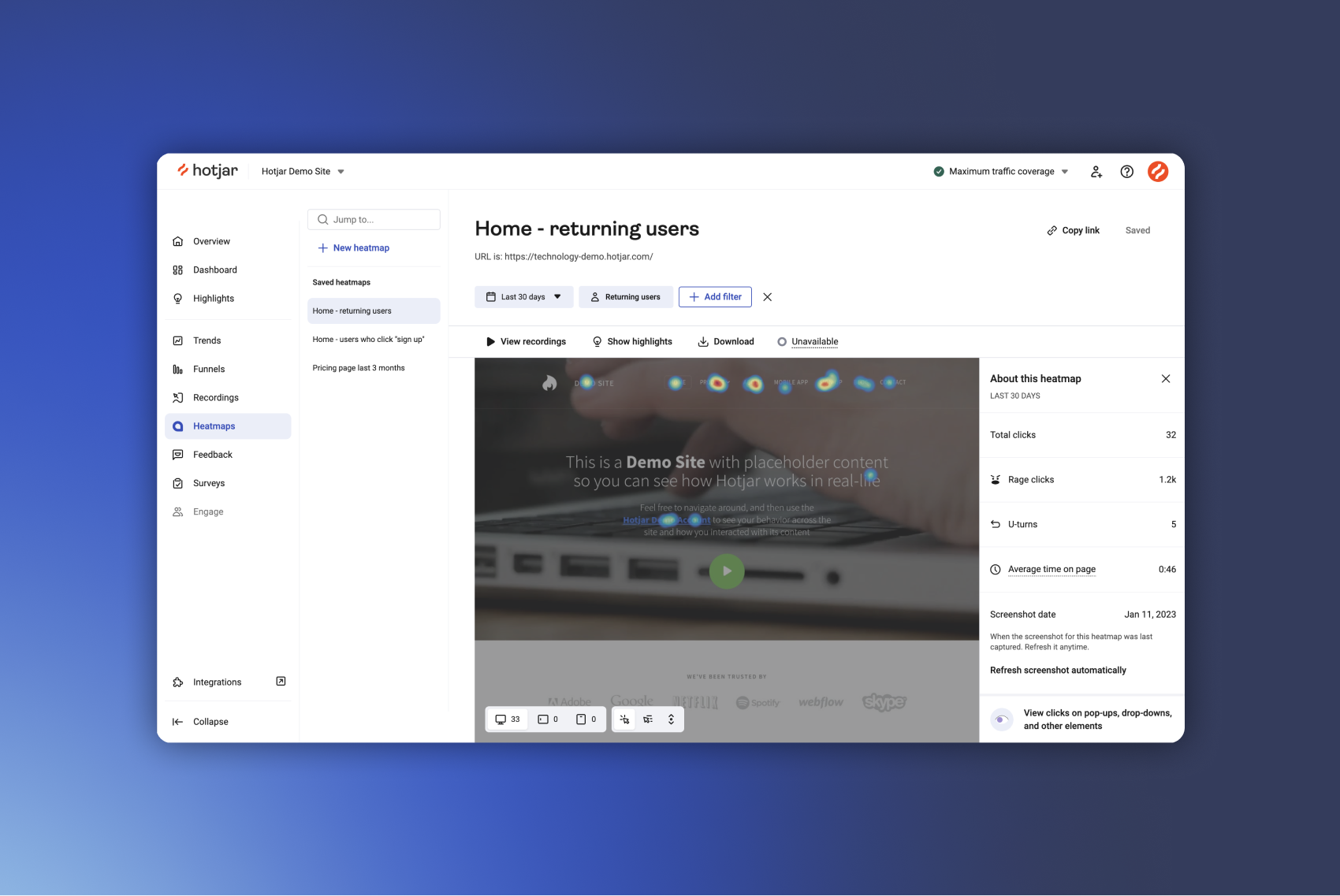Click the Add filter button
1340x896 pixels.
[715, 297]
